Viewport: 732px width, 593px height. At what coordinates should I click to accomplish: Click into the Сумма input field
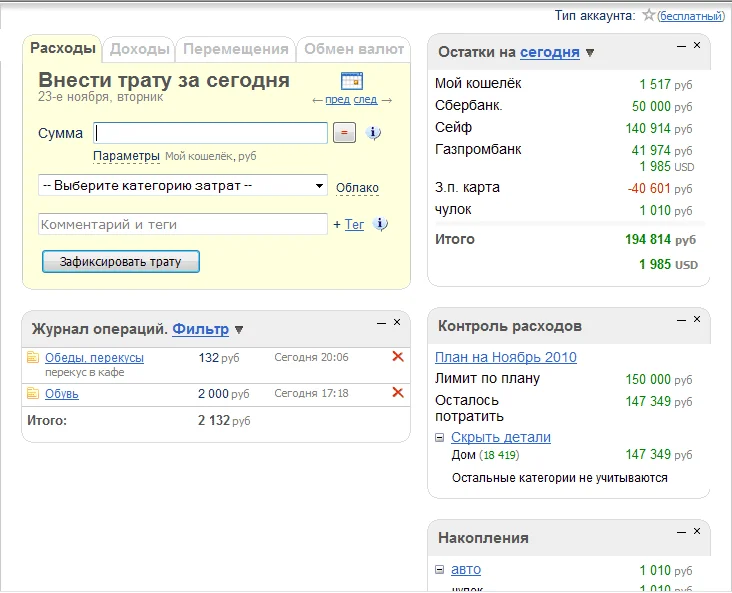click(211, 133)
